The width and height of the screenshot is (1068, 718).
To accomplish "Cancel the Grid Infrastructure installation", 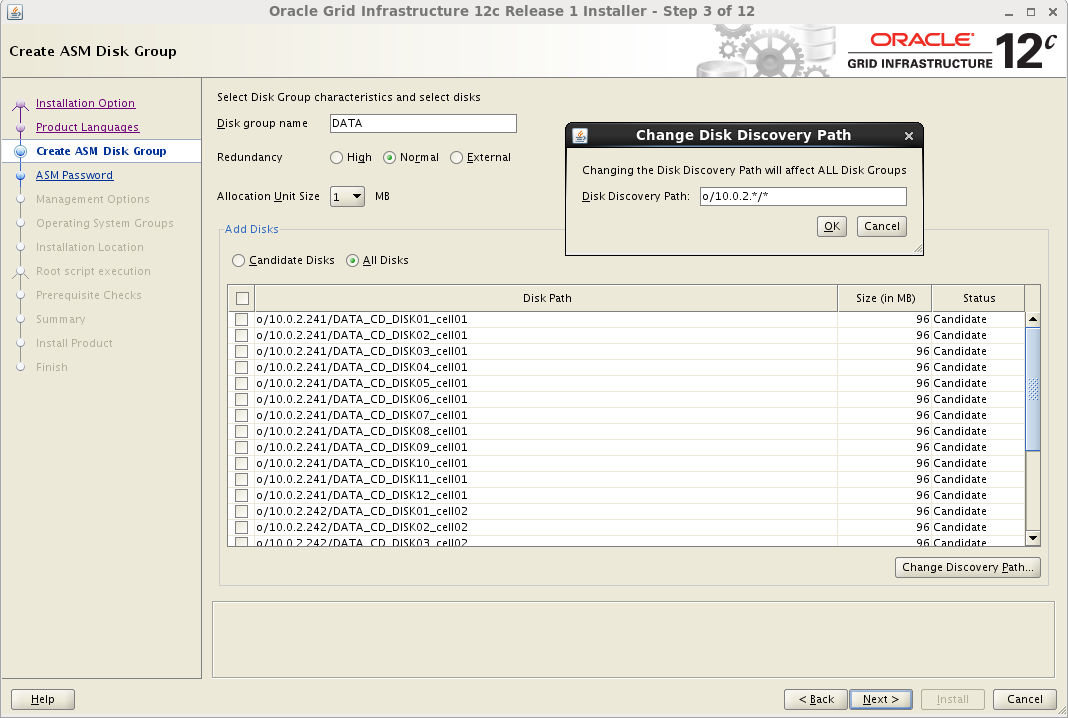I will click(x=1024, y=700).
